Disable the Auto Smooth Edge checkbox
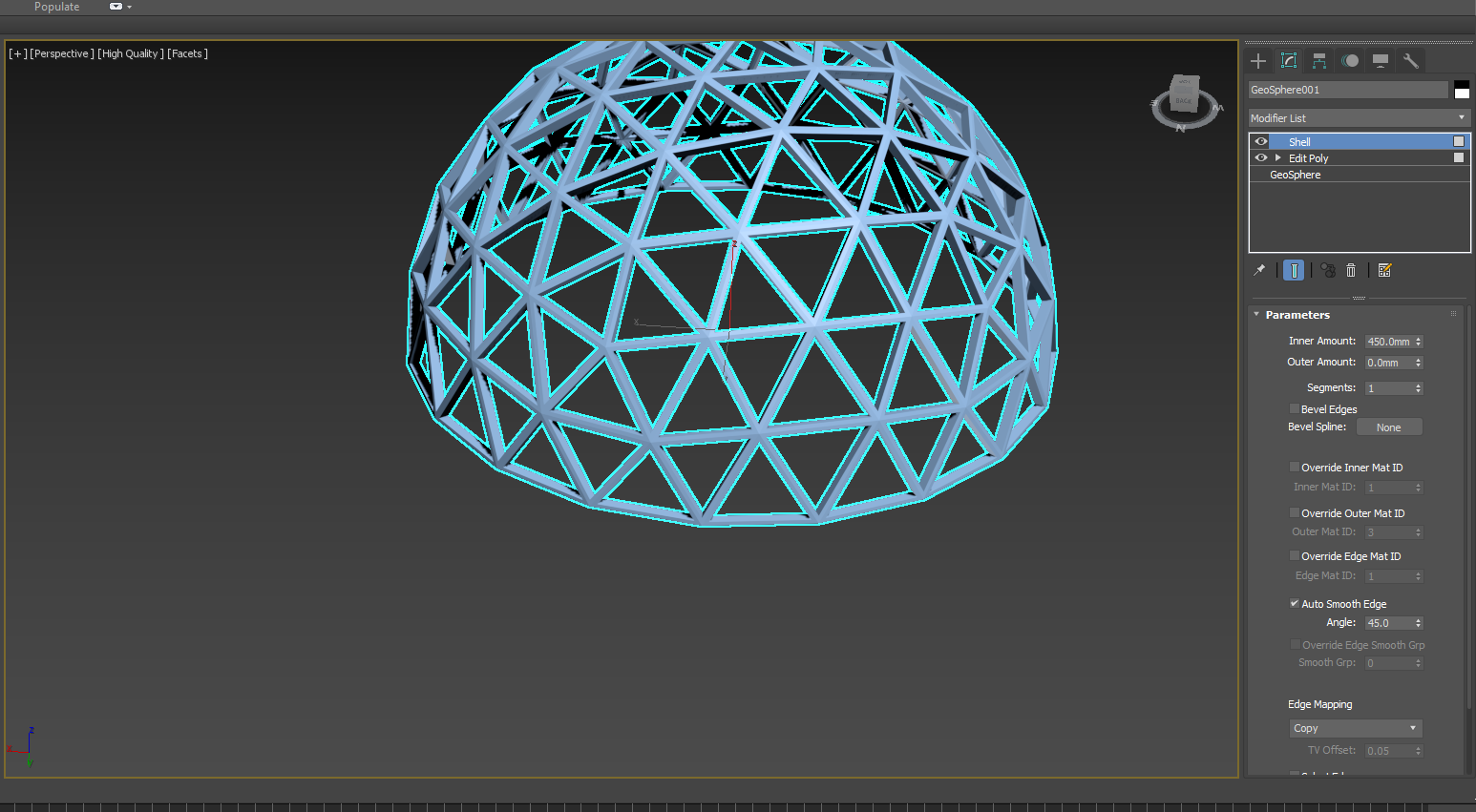The width and height of the screenshot is (1476, 812). pos(1295,603)
